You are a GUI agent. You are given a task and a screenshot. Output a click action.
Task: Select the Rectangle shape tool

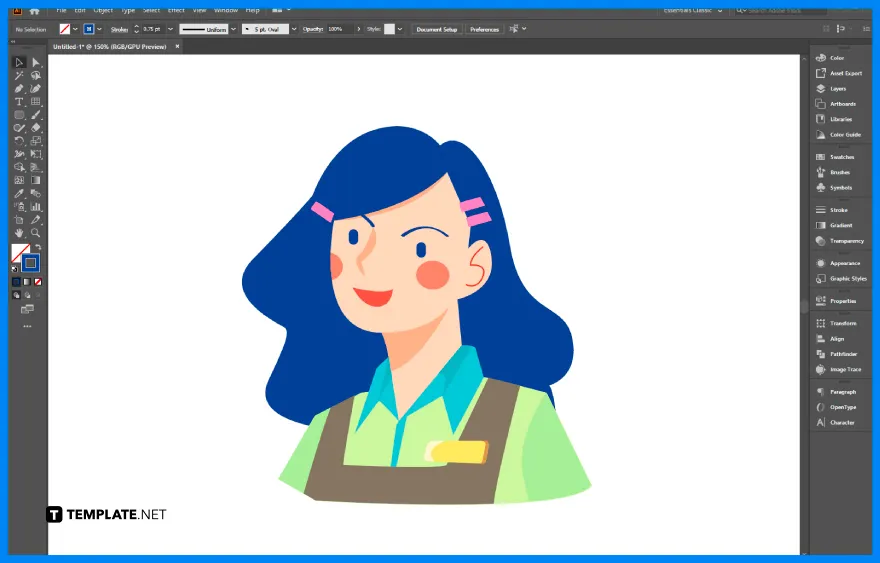point(19,115)
